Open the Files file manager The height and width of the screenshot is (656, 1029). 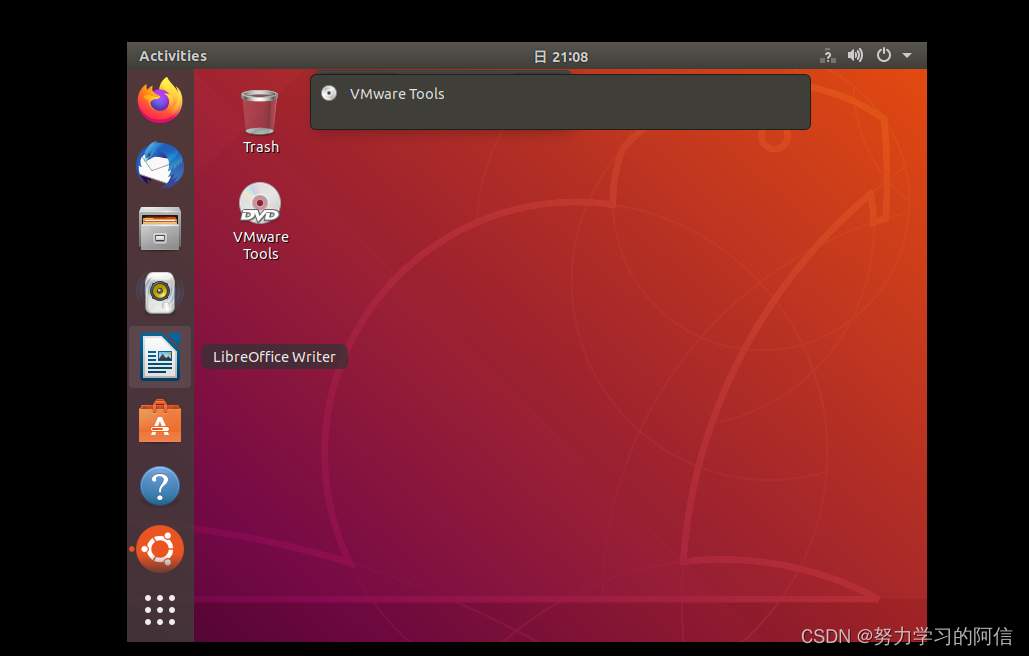click(x=160, y=229)
